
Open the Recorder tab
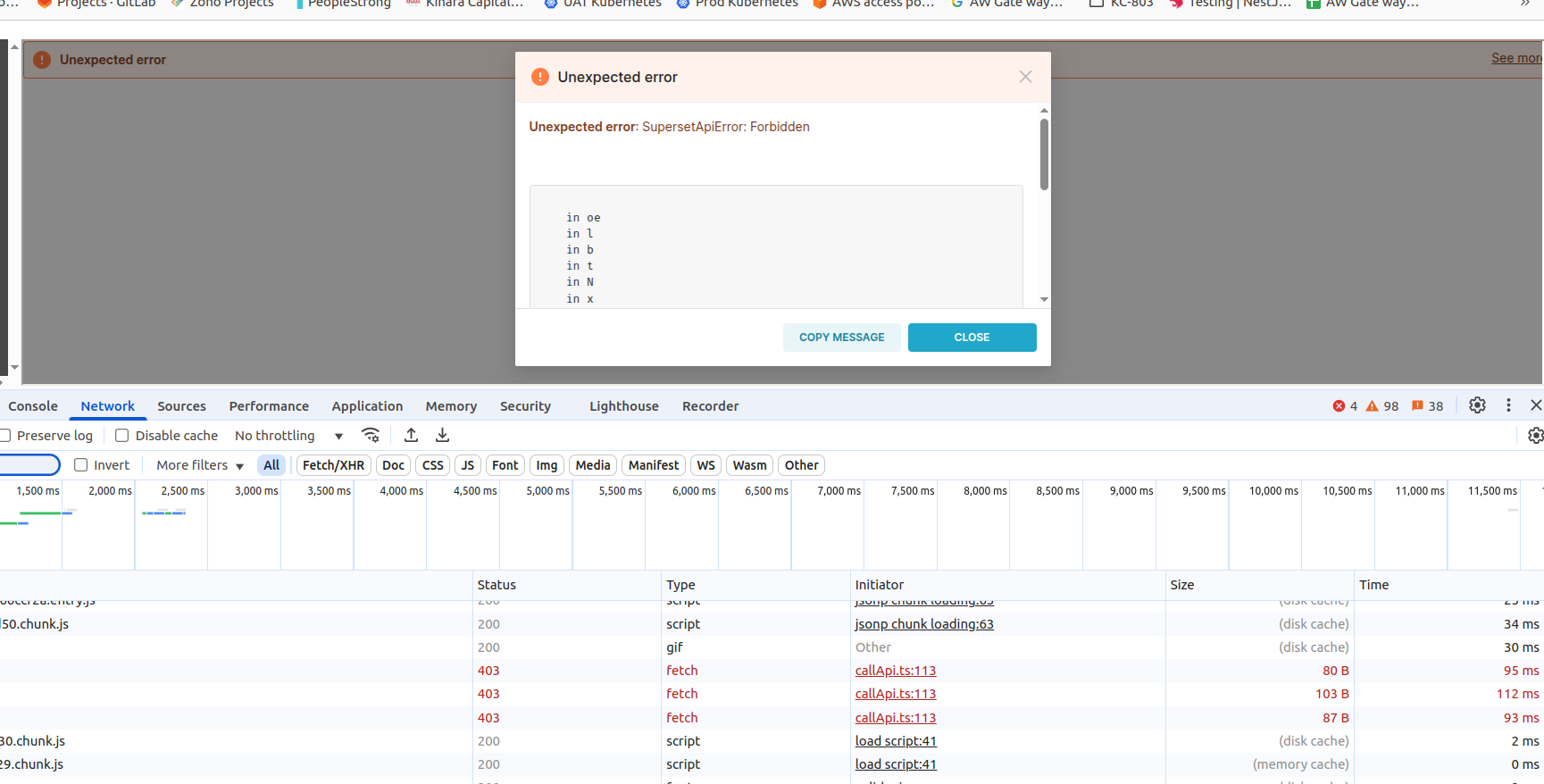(x=711, y=406)
